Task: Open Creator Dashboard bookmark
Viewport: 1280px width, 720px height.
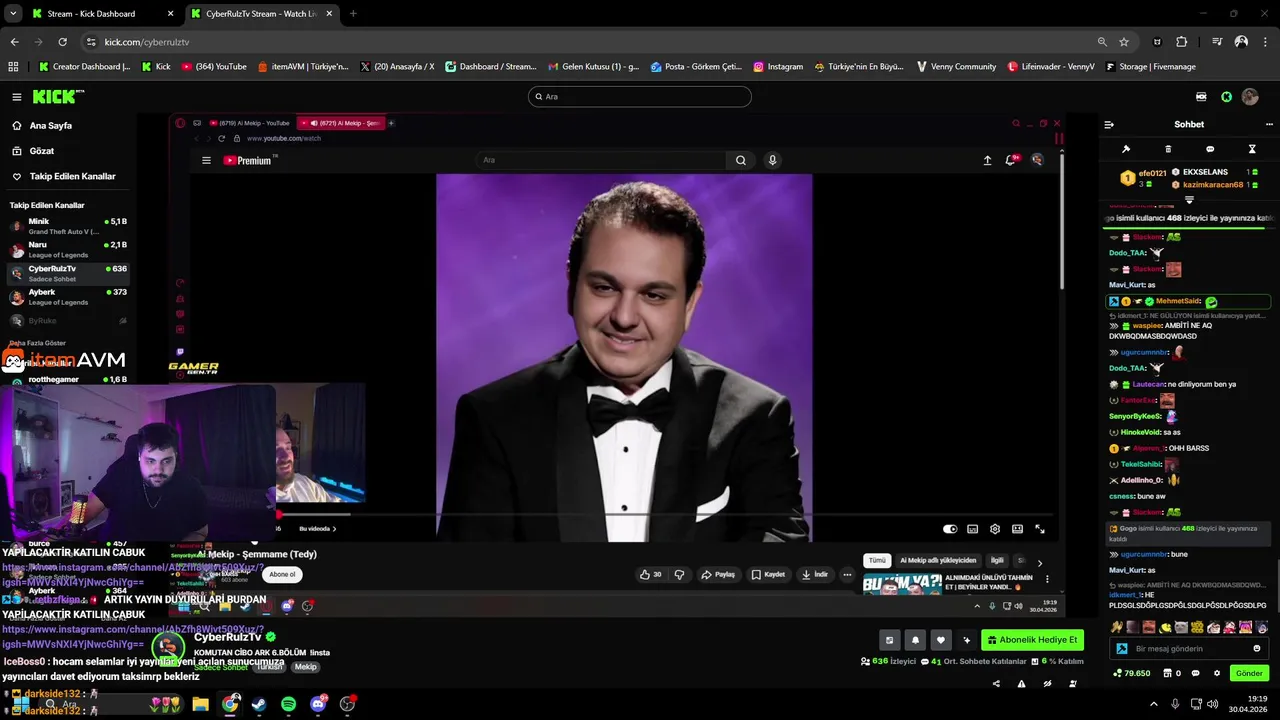Action: click(85, 67)
